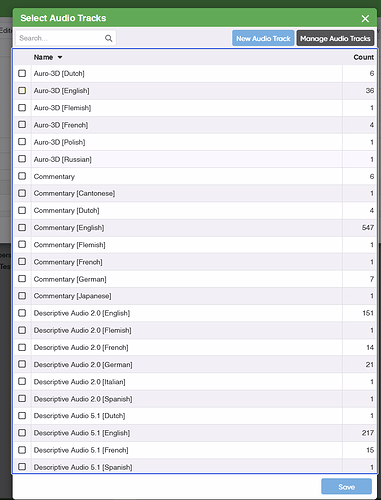Close the Select Audio Tracks dialog
381x500 pixels.
[365, 19]
